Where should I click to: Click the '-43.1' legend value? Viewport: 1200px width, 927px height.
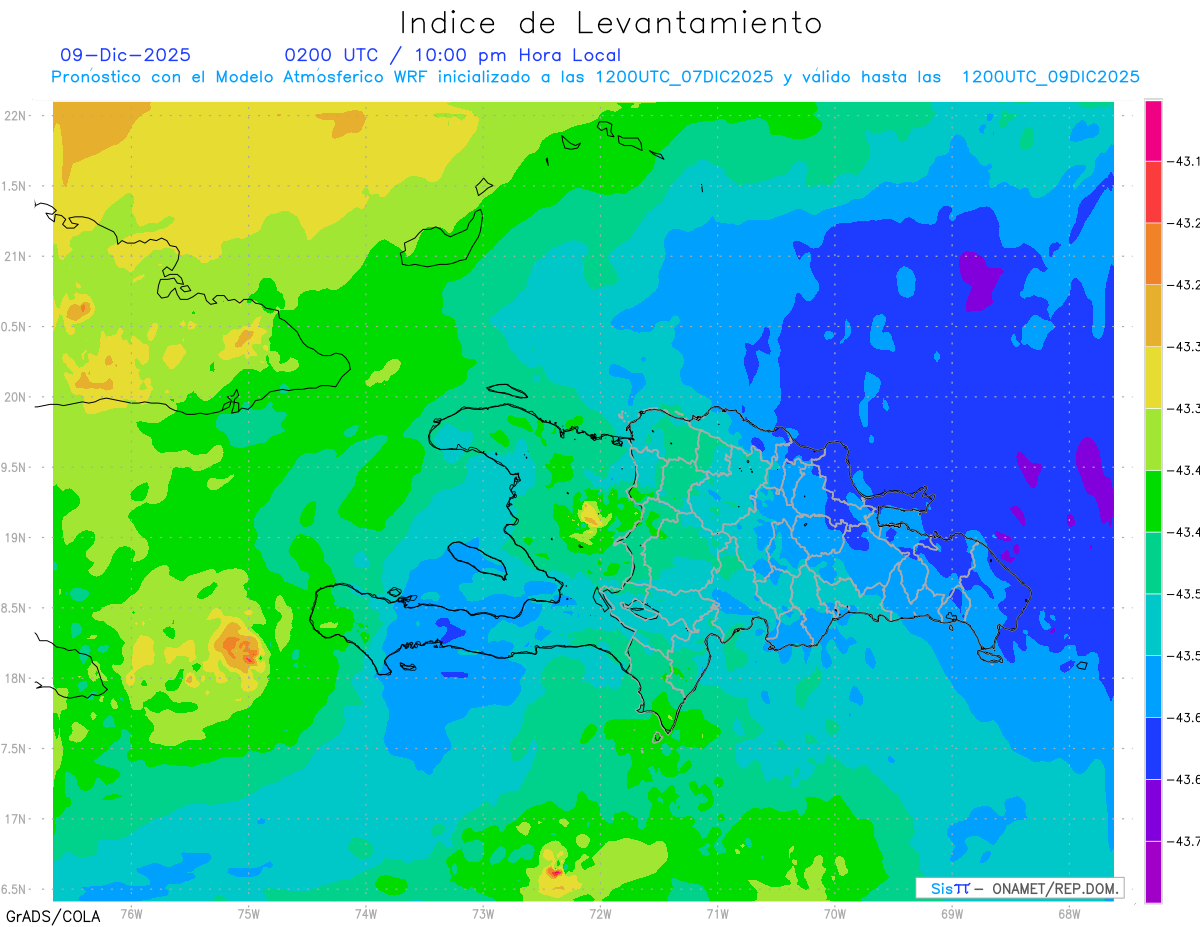(1184, 161)
